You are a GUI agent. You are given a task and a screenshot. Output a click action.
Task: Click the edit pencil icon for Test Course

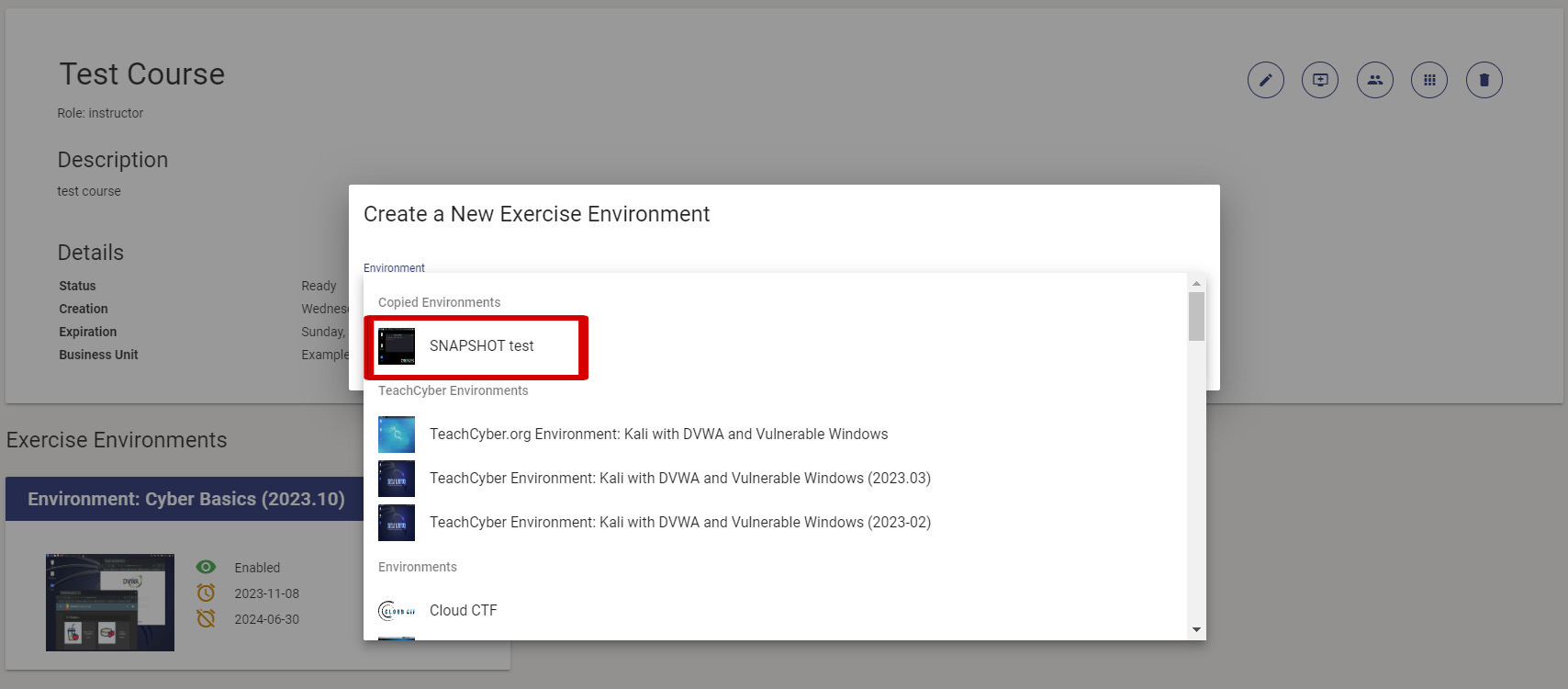pyautogui.click(x=1265, y=80)
